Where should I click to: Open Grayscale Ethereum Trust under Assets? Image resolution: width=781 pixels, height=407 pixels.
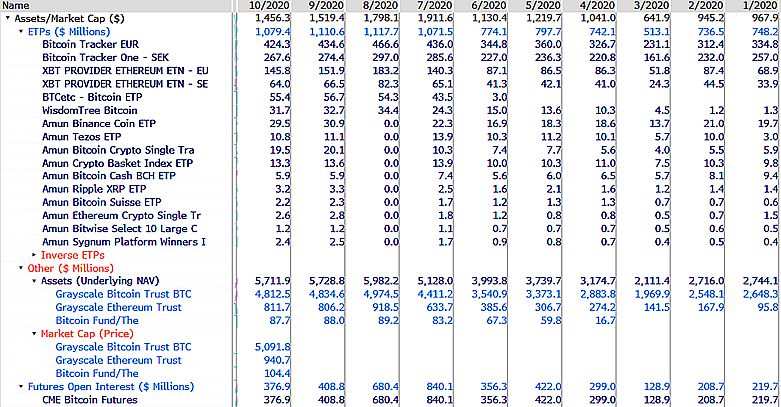(119, 307)
